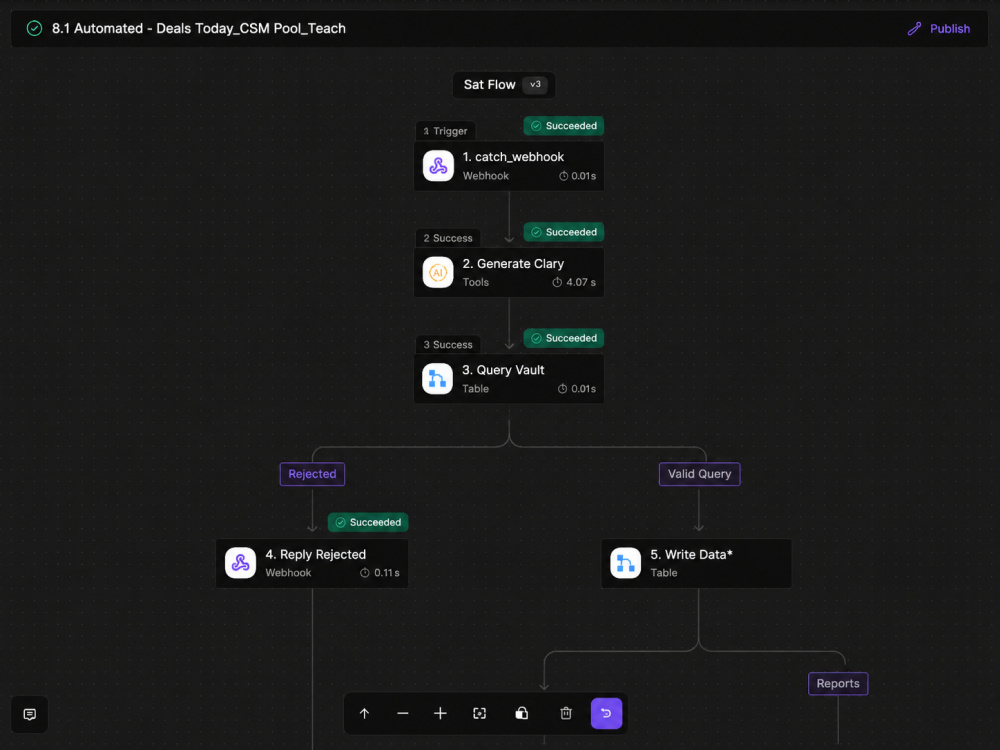
Task: Click the clock icon on Generate Clary node
Action: coord(557,282)
